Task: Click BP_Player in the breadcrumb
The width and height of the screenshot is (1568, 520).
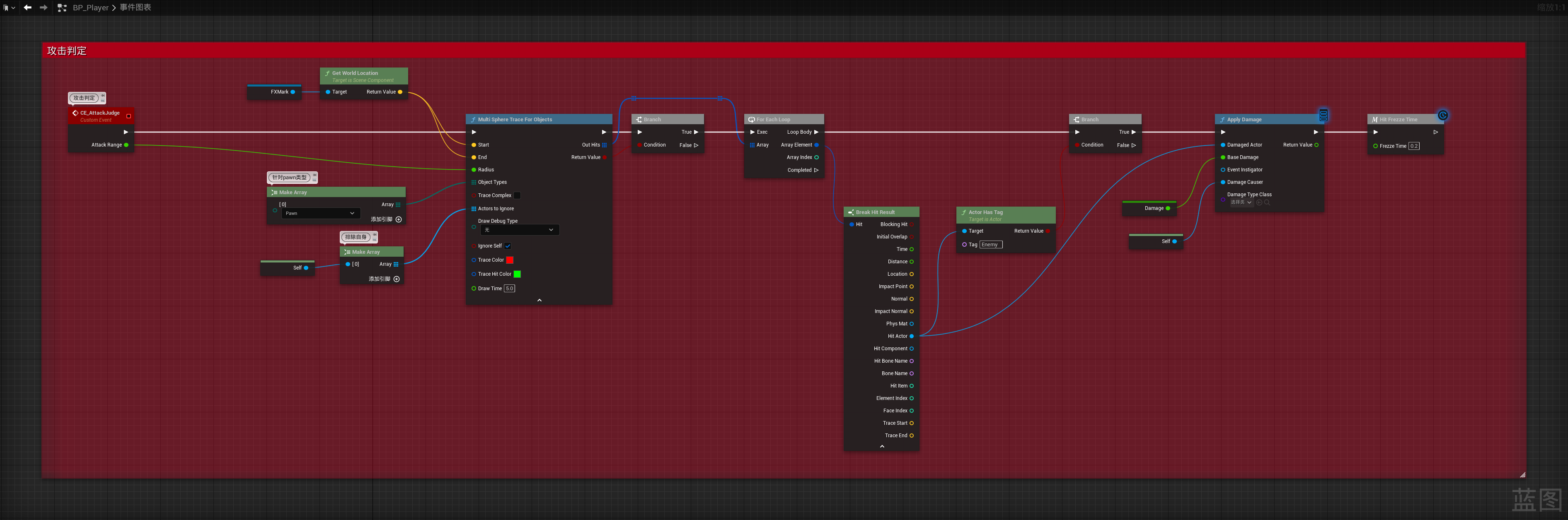Action: 90,7
